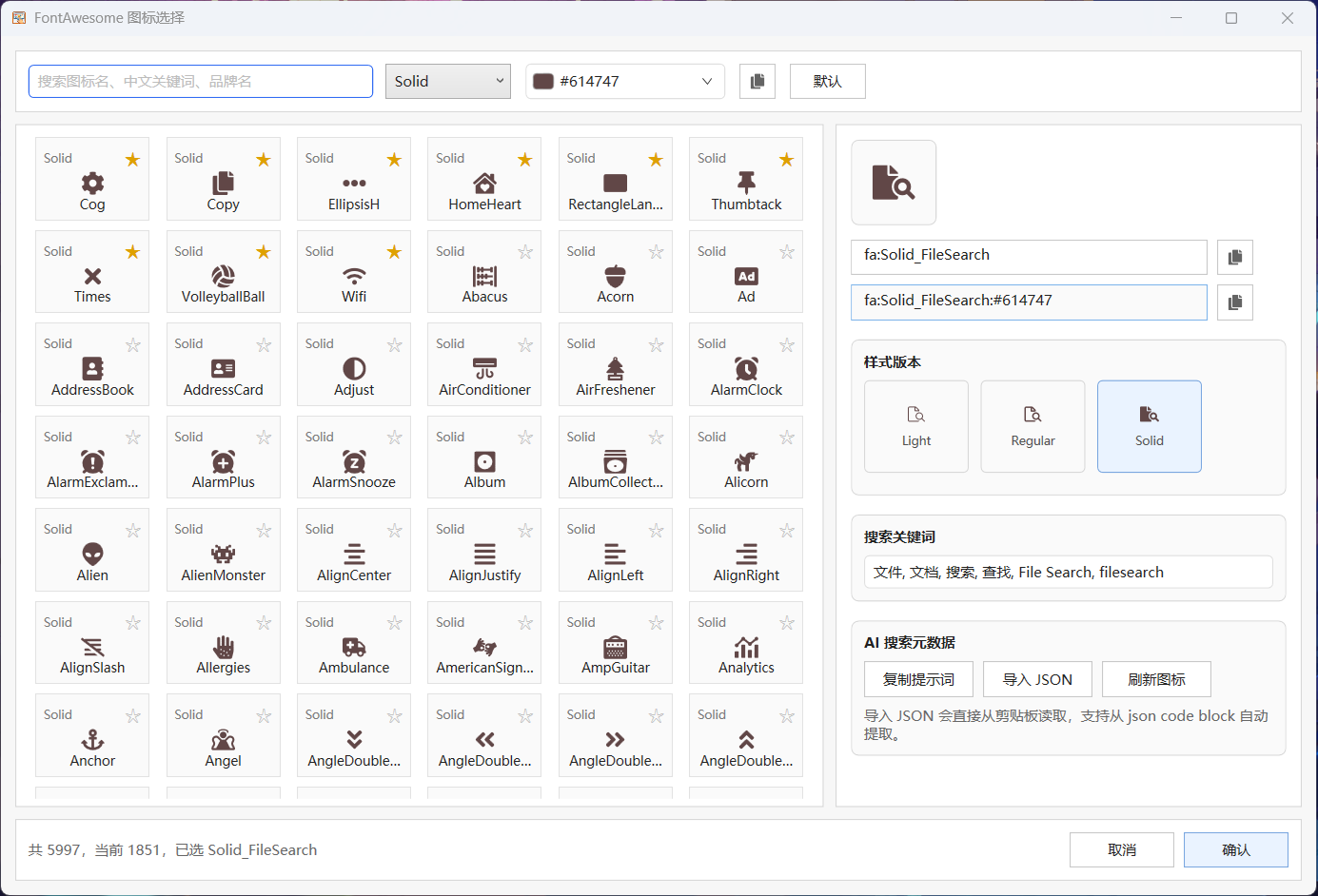Click the 取消 cancel button

tap(1122, 850)
